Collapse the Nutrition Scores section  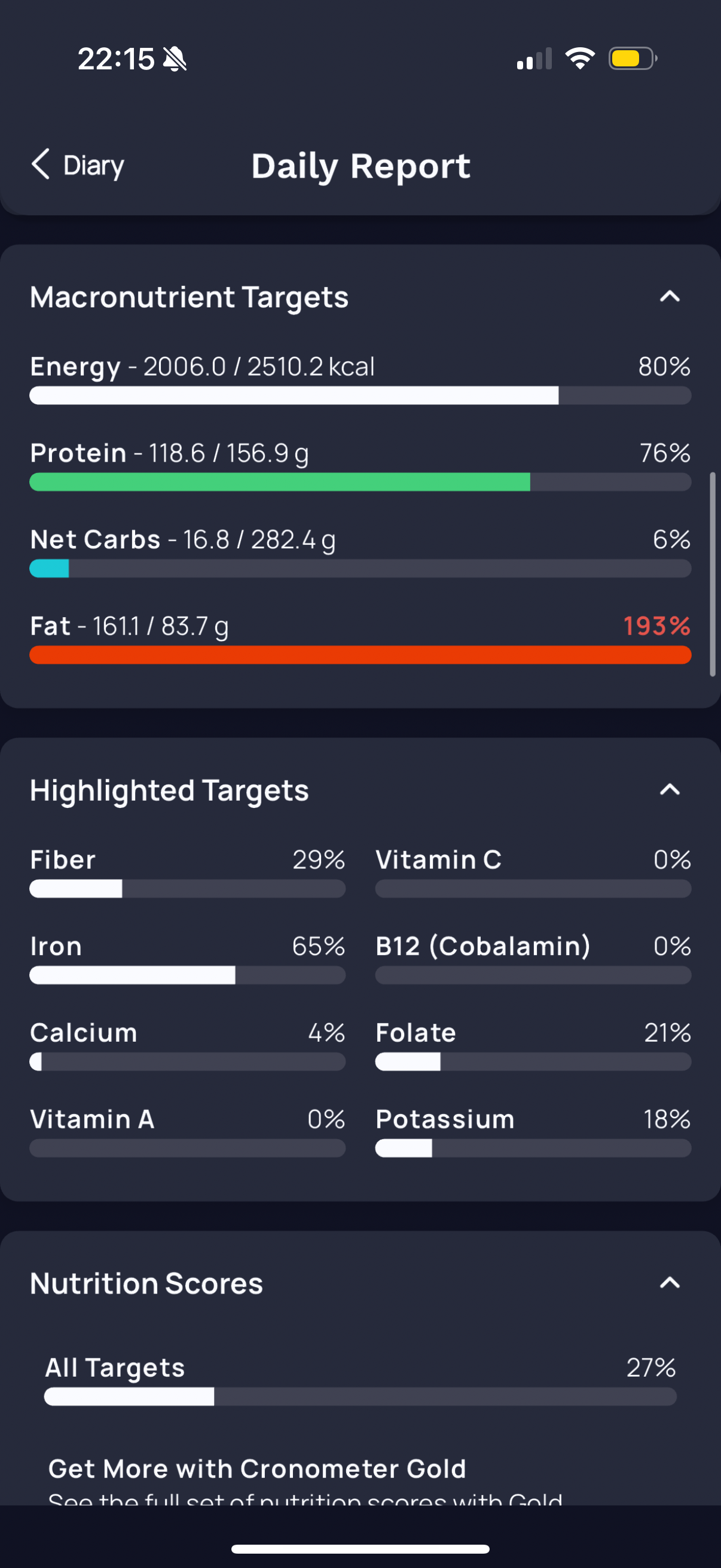pos(669,1283)
